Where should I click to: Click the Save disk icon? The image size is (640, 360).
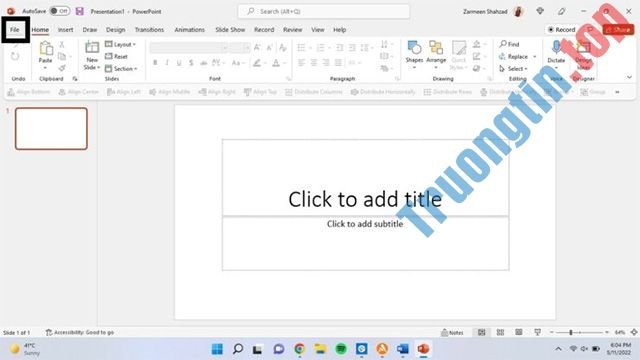point(80,11)
